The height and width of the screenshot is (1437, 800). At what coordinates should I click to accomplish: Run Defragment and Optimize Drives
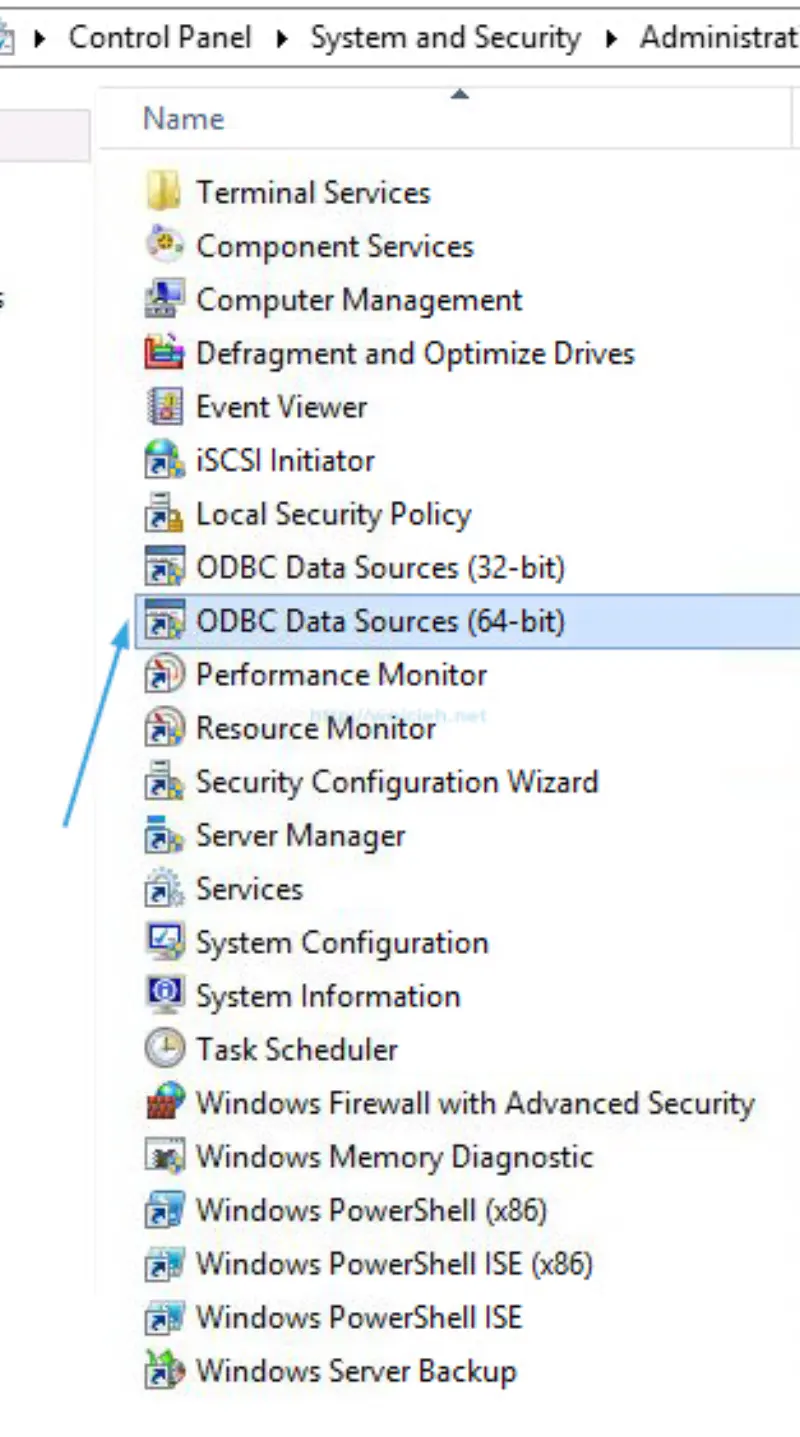416,353
